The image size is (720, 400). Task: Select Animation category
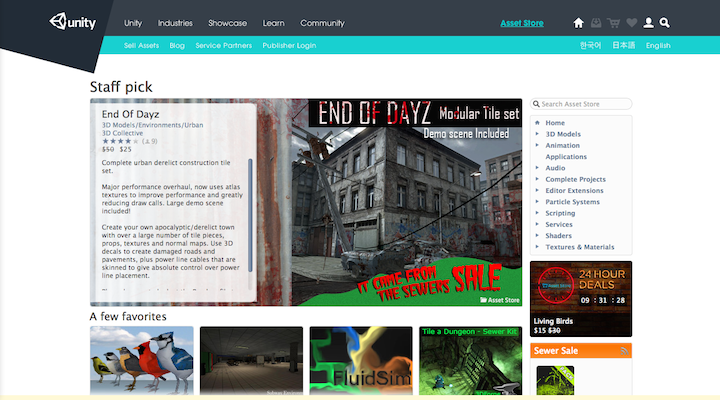(562, 145)
